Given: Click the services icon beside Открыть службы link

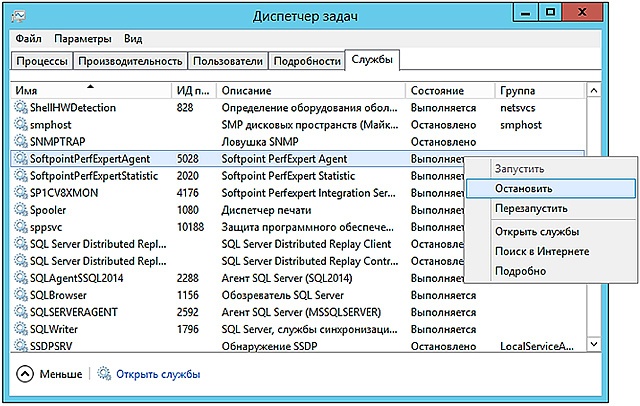Looking at the screenshot, I should [103, 375].
